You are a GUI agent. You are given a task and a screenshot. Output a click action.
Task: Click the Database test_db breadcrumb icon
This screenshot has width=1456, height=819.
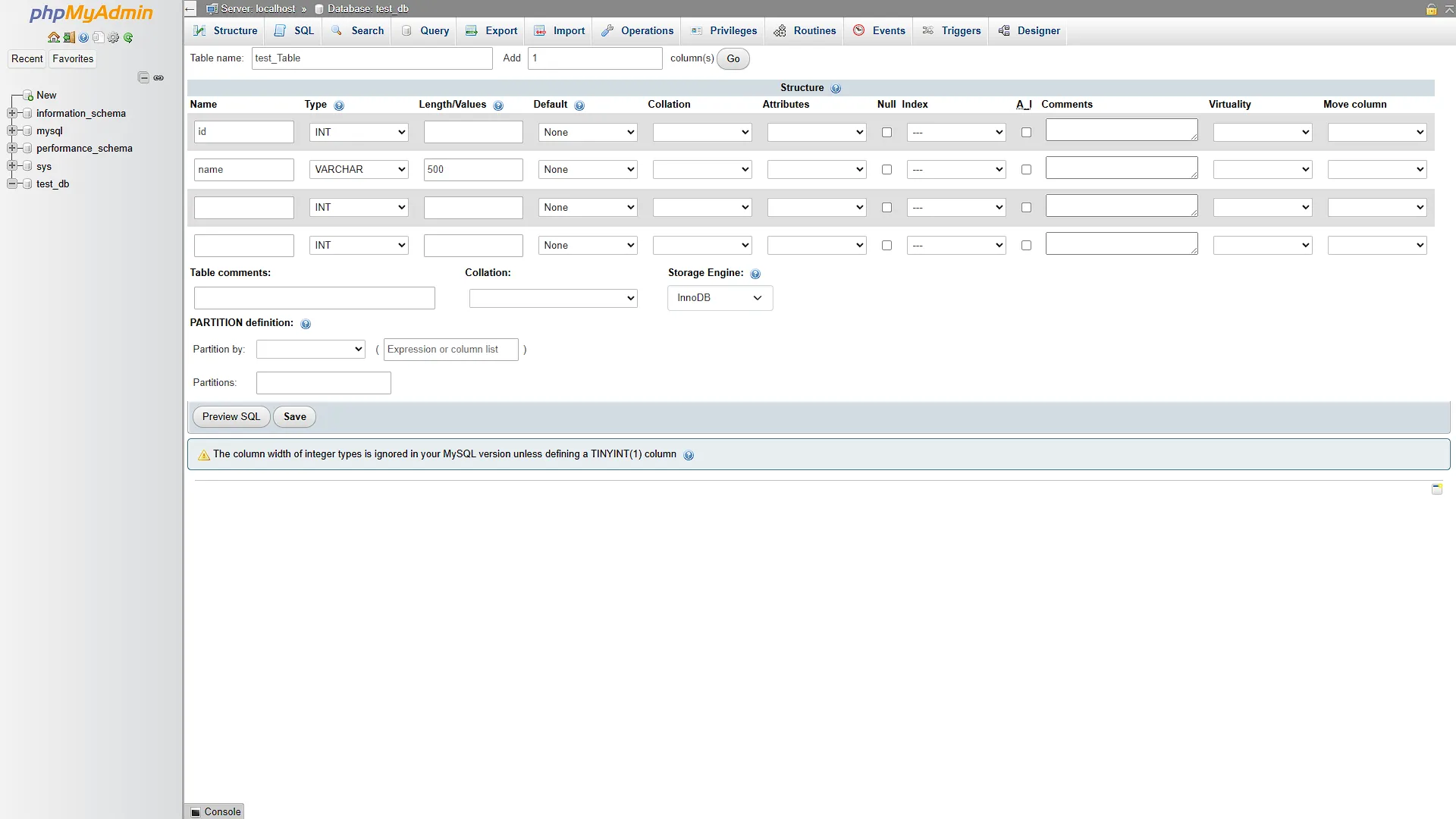319,9
